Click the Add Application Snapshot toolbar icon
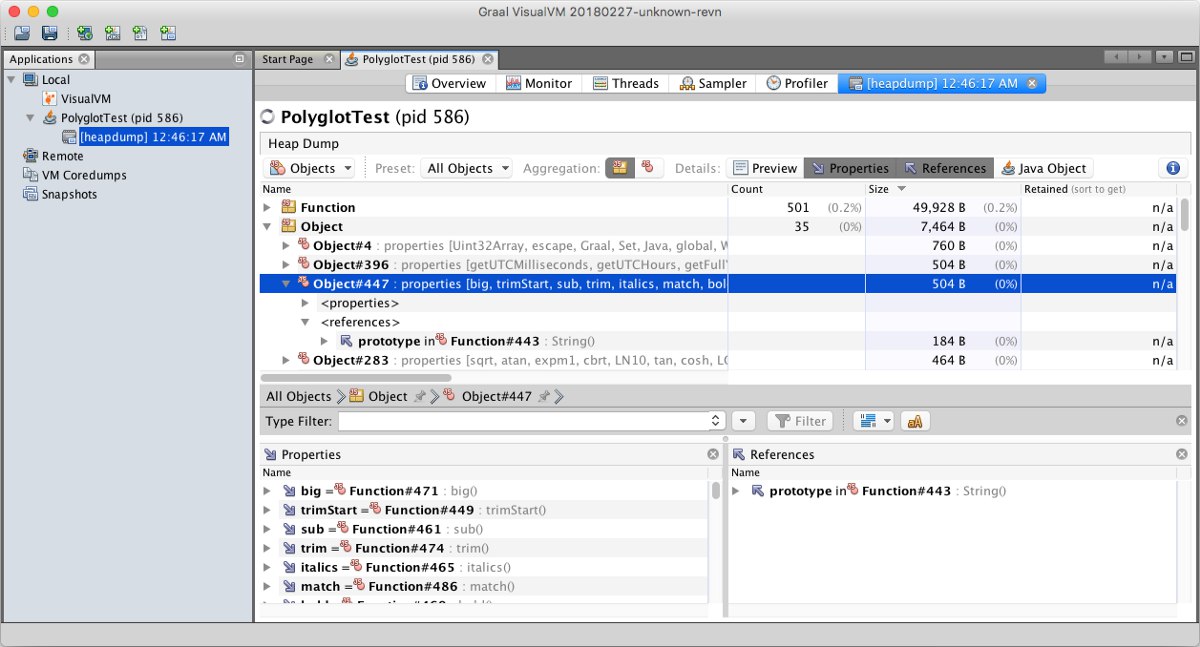1200x647 pixels. [x=167, y=33]
